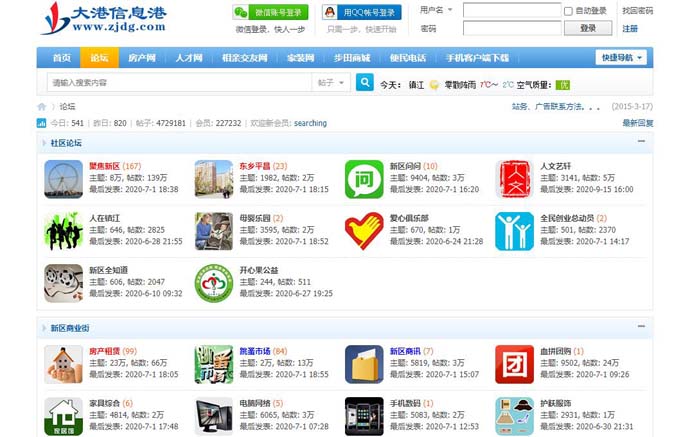
Task: Open new member searching profile link
Action: tap(310, 123)
